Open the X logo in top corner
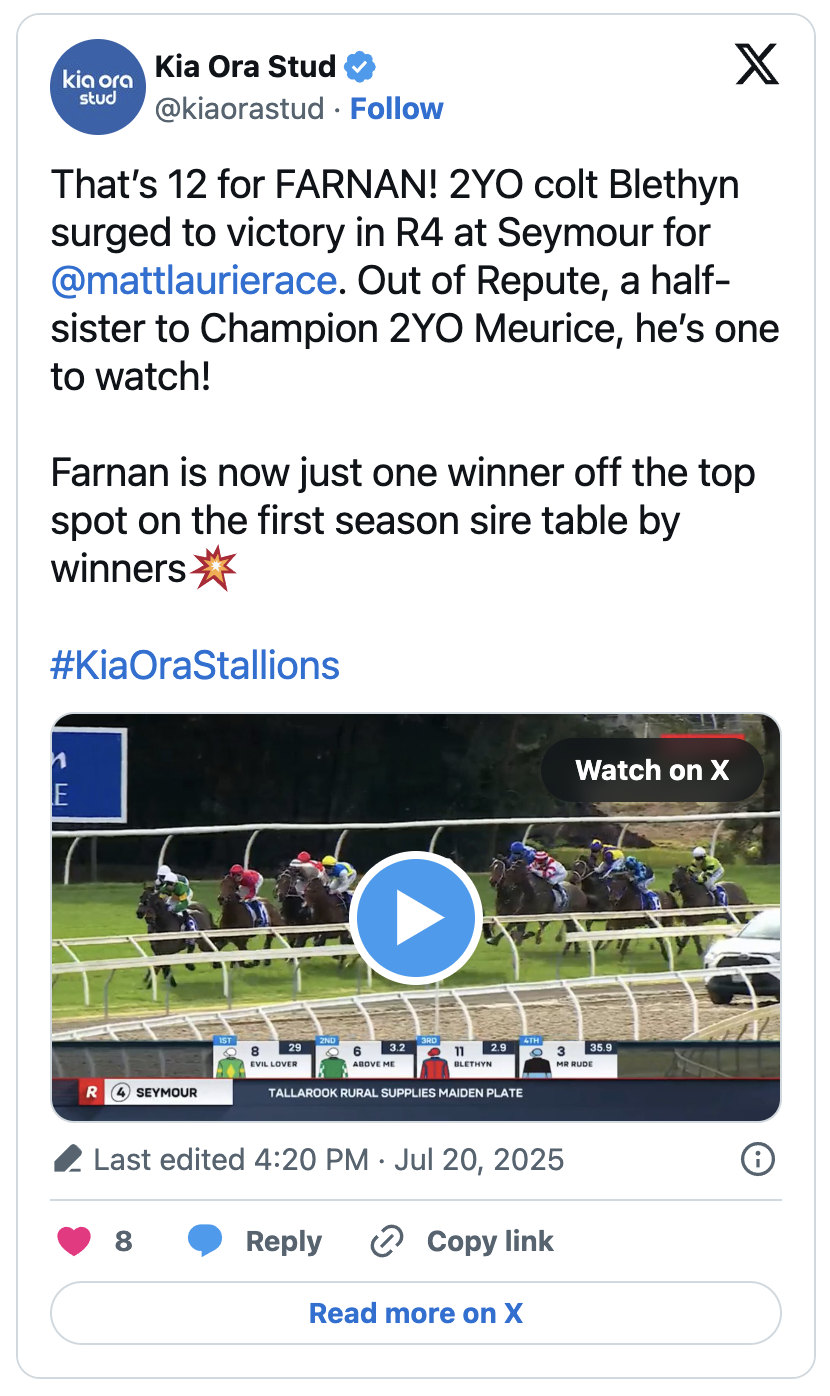Image resolution: width=830 pixels, height=1396 pixels. click(x=757, y=65)
